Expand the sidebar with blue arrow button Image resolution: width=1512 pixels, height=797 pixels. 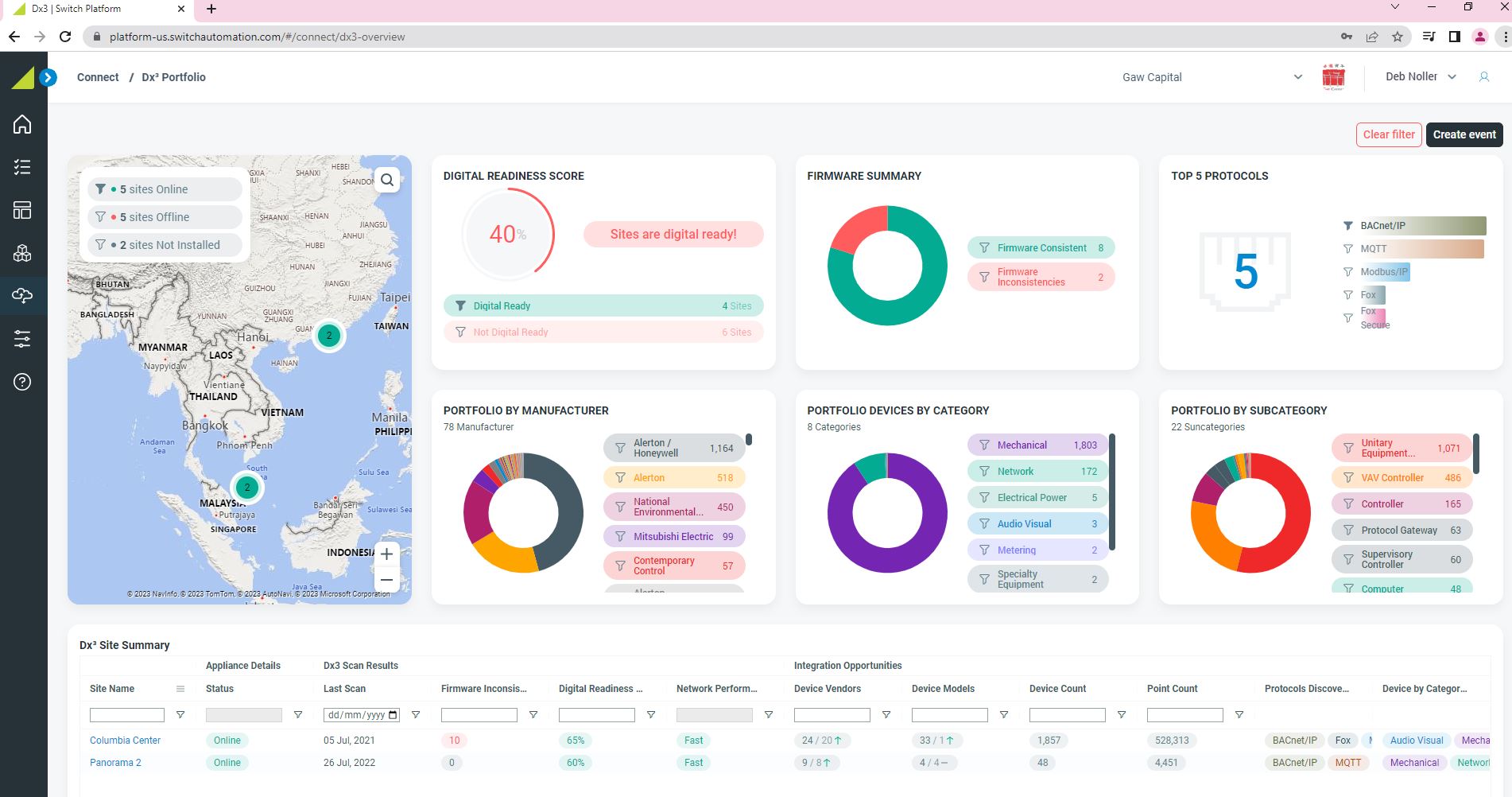pos(48,77)
